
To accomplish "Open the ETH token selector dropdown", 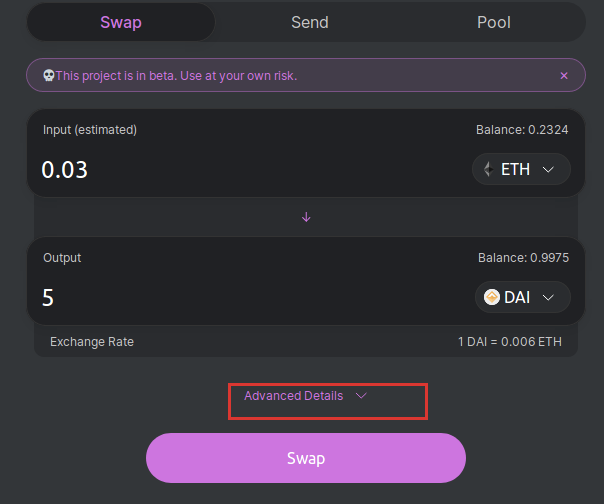I will (x=521, y=169).
